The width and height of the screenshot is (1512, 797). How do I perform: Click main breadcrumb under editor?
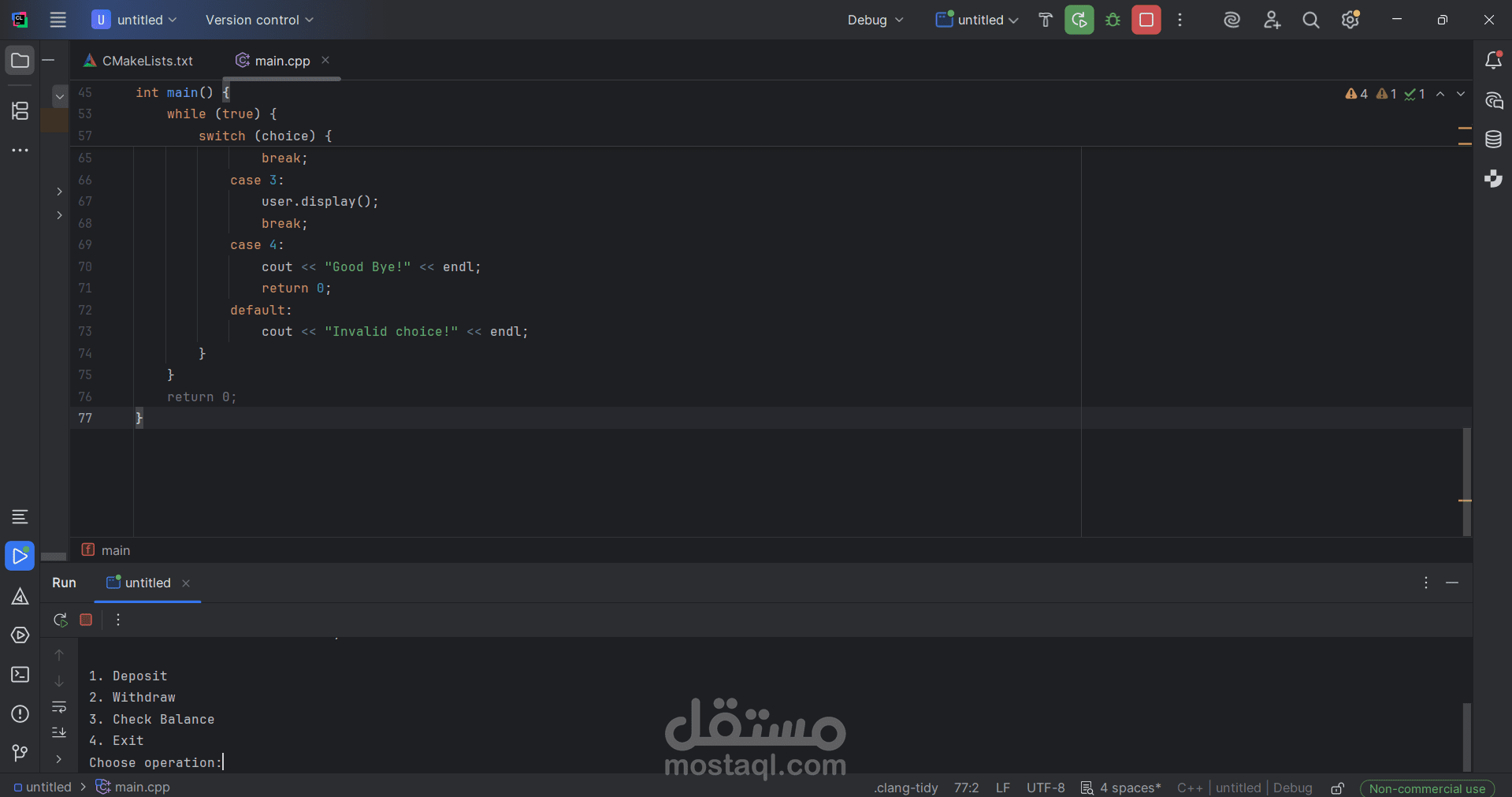tap(106, 550)
